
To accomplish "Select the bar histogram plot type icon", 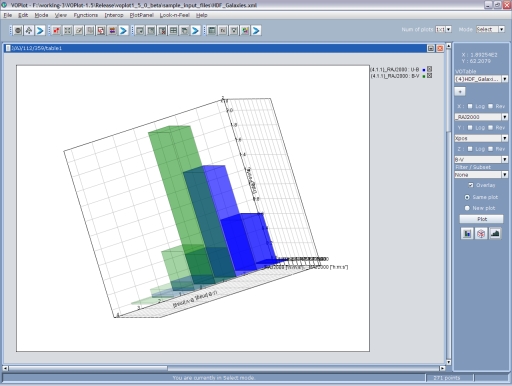I will [x=467, y=234].
